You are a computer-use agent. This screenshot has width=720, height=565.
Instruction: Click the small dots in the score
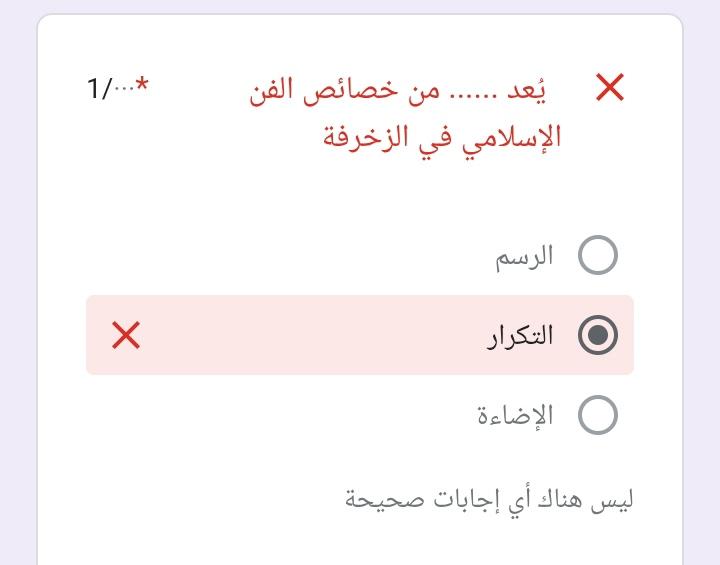[124, 86]
